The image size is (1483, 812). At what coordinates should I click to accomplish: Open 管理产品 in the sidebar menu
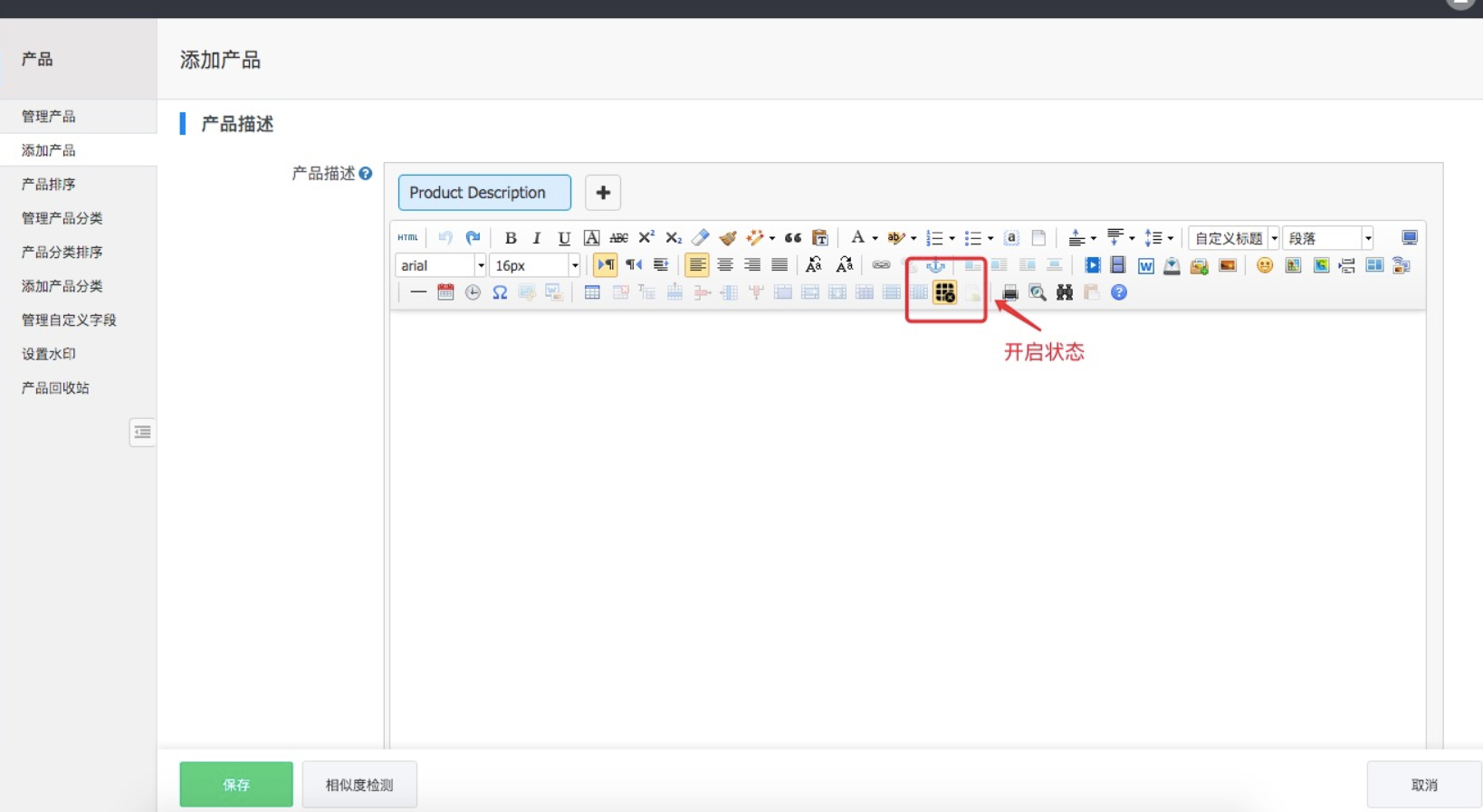tap(49, 117)
